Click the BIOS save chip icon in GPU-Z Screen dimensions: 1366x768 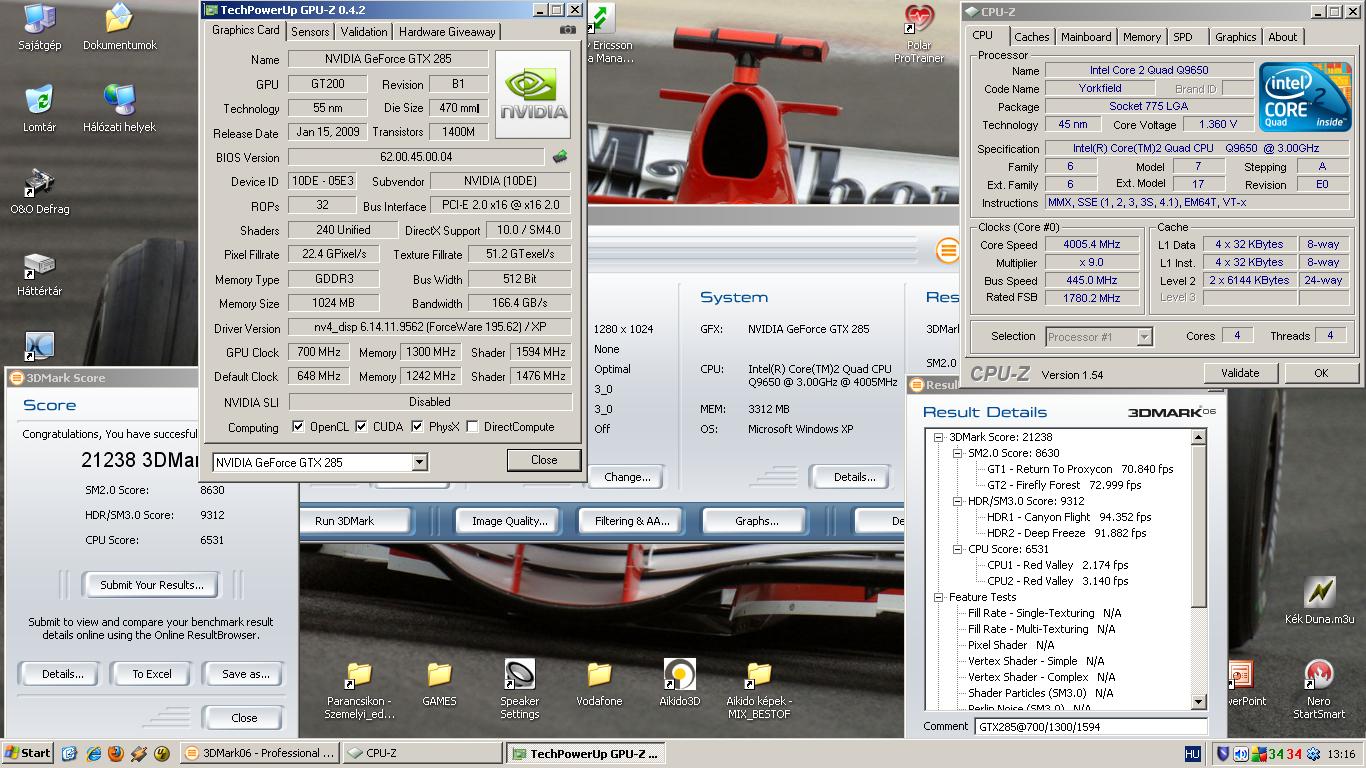point(561,156)
